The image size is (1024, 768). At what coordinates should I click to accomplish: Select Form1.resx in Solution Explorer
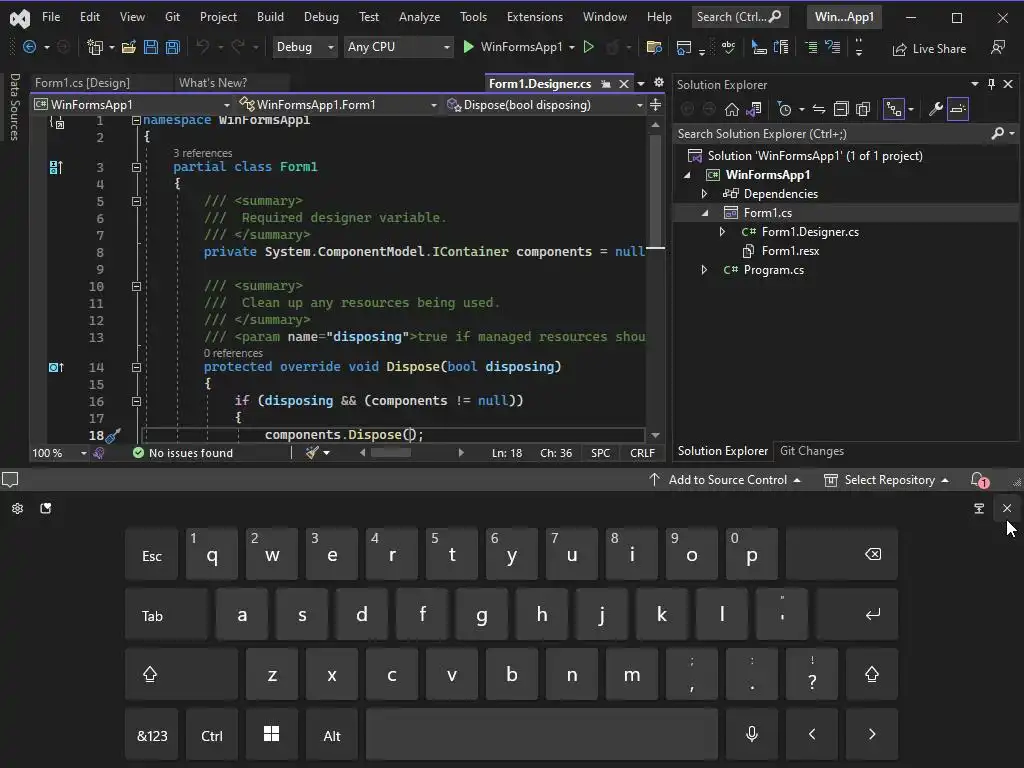pyautogui.click(x=790, y=251)
